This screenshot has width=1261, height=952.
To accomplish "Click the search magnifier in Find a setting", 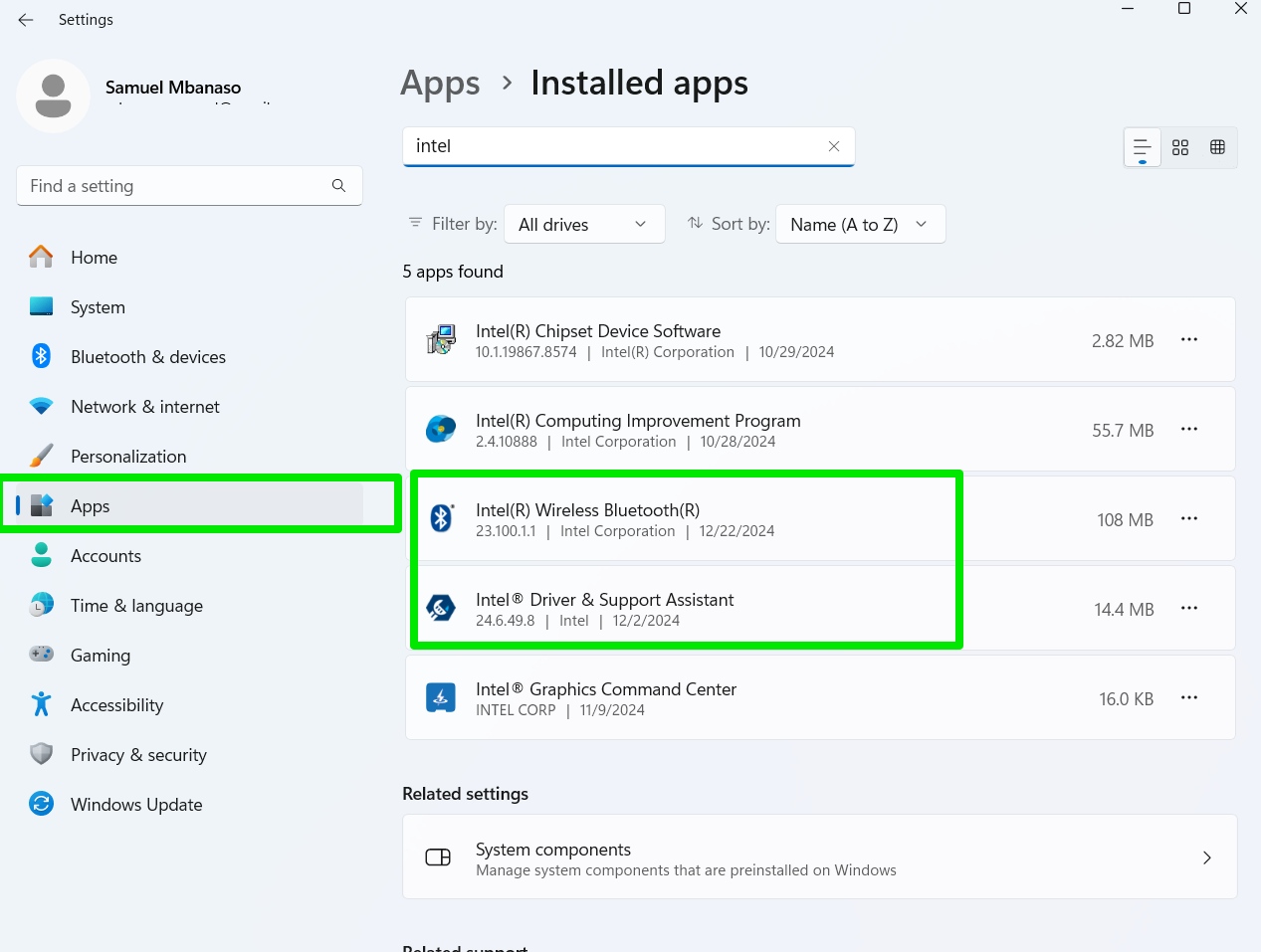I will (x=339, y=186).
